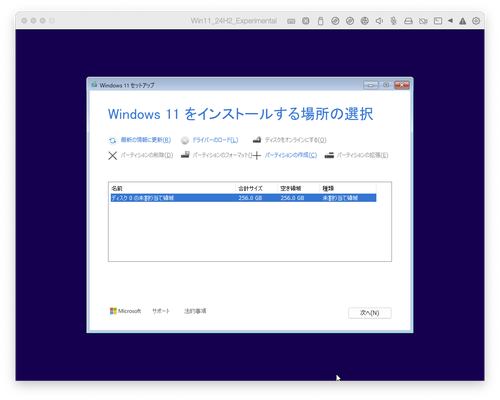Click the 名前 column header
Viewport: 500px width, 400px height.
172,189
